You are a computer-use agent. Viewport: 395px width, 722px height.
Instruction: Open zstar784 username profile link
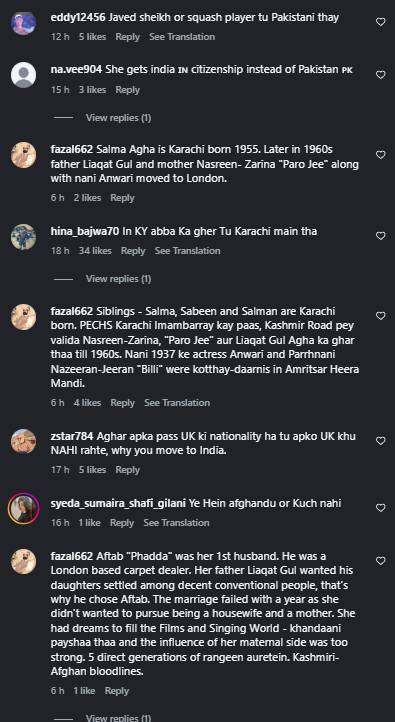[x=72, y=436]
